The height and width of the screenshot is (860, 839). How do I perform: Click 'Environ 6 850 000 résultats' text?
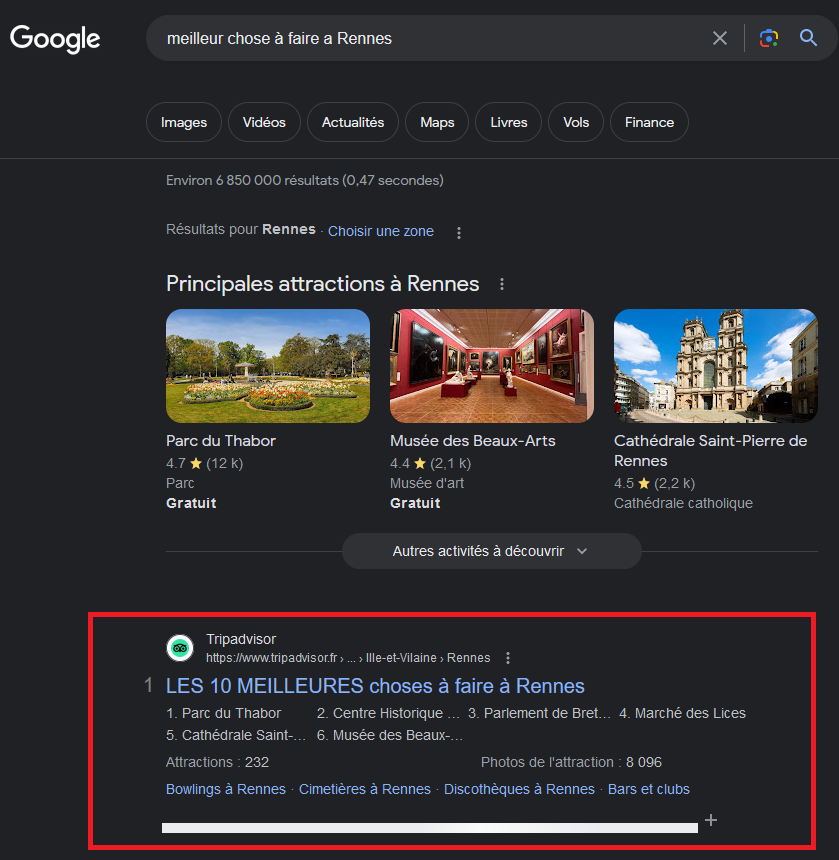click(305, 180)
